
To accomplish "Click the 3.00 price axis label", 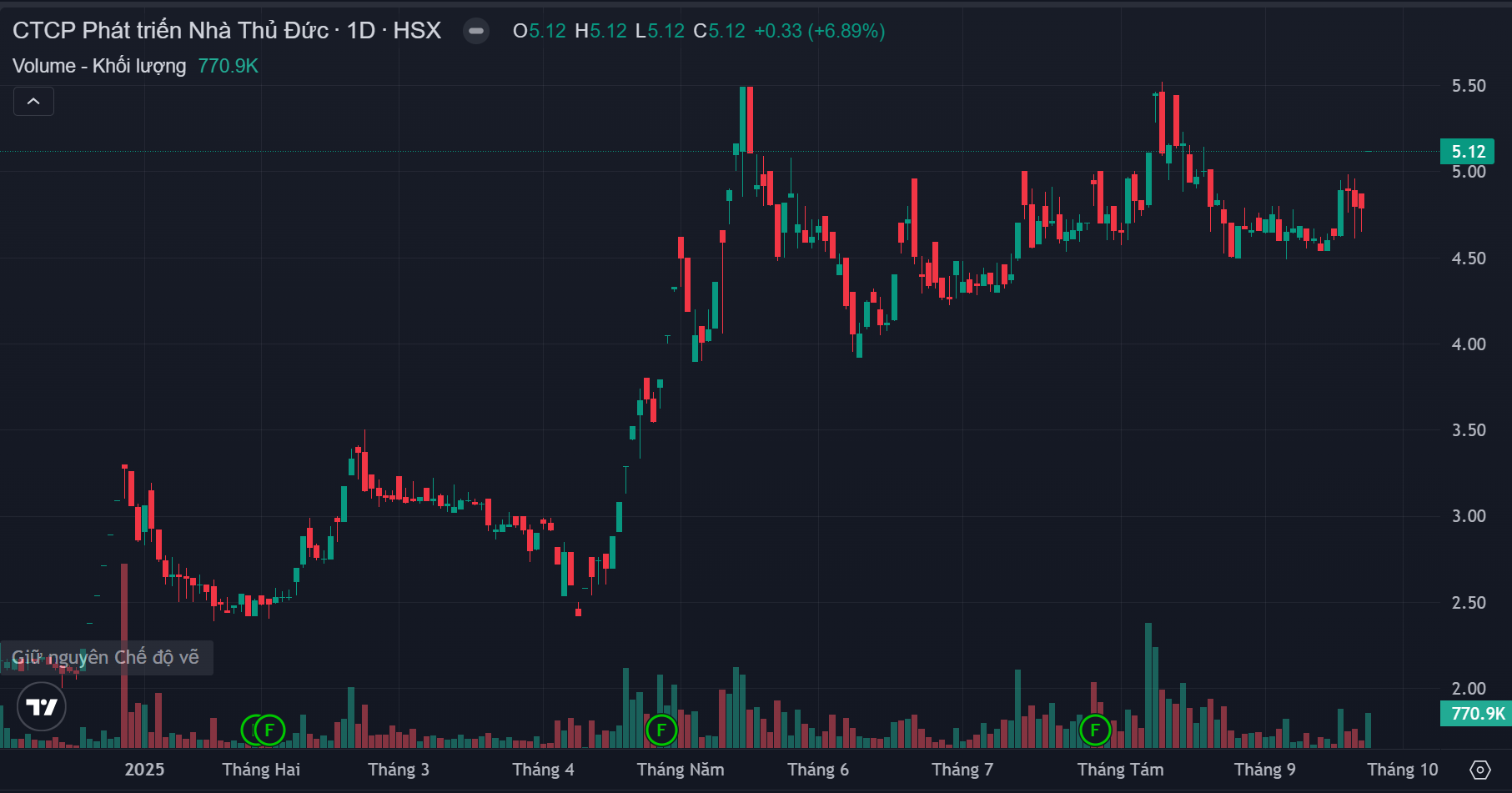I will tap(1469, 516).
